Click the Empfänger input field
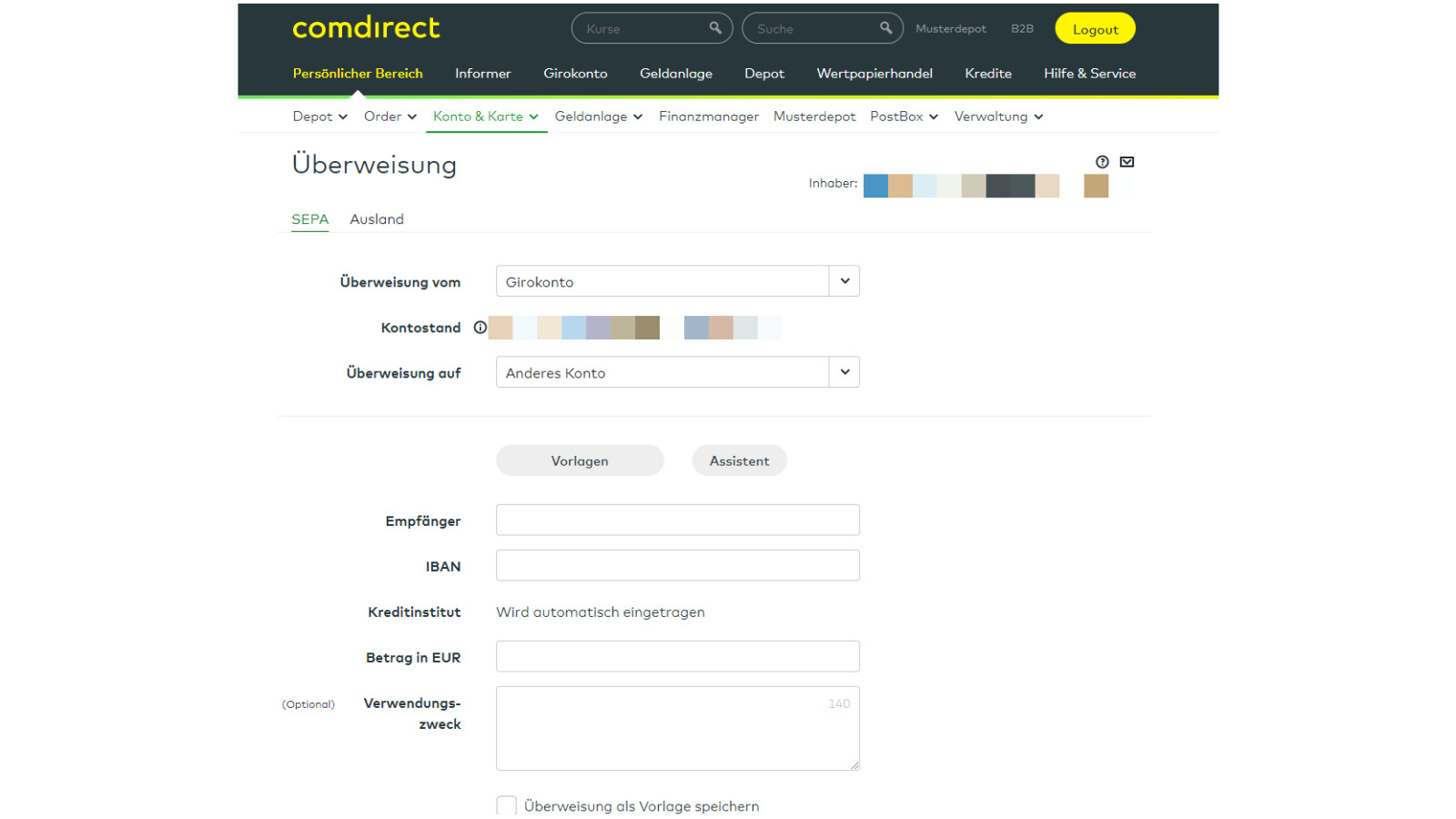 [677, 520]
